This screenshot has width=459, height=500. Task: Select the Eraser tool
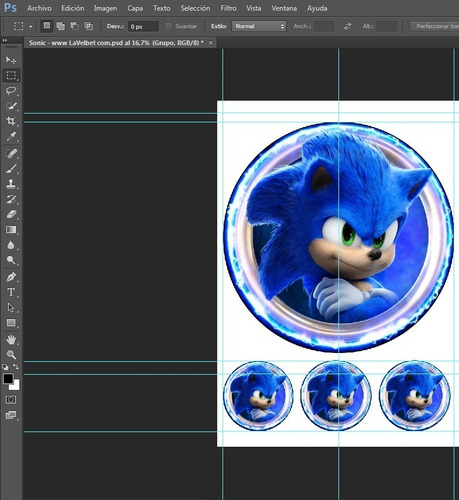coord(11,214)
